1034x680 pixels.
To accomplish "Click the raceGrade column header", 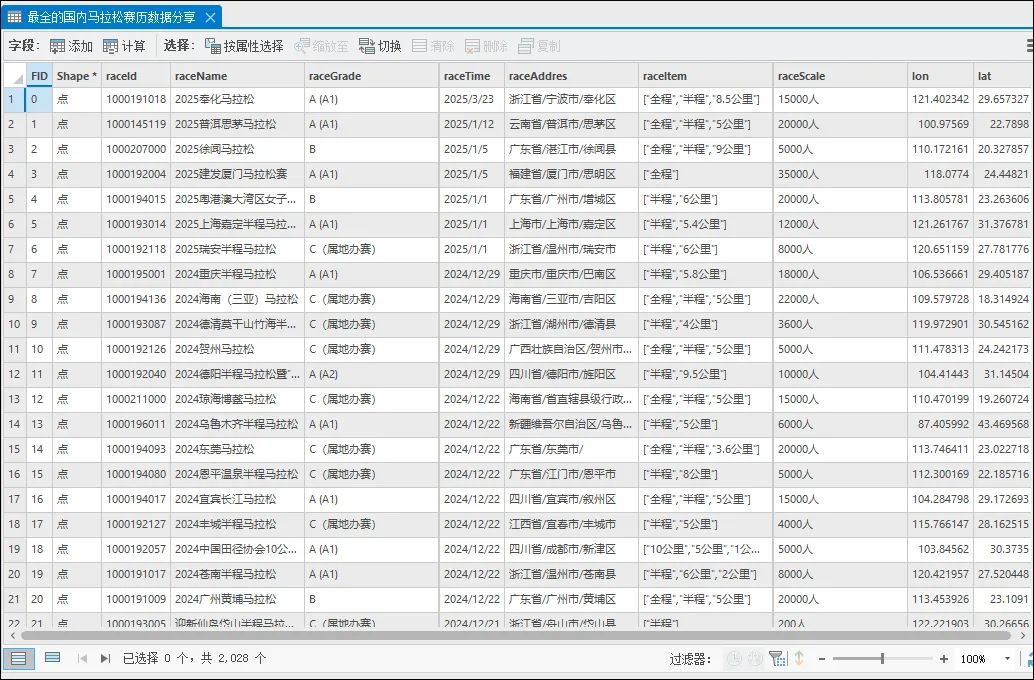I will (372, 76).
